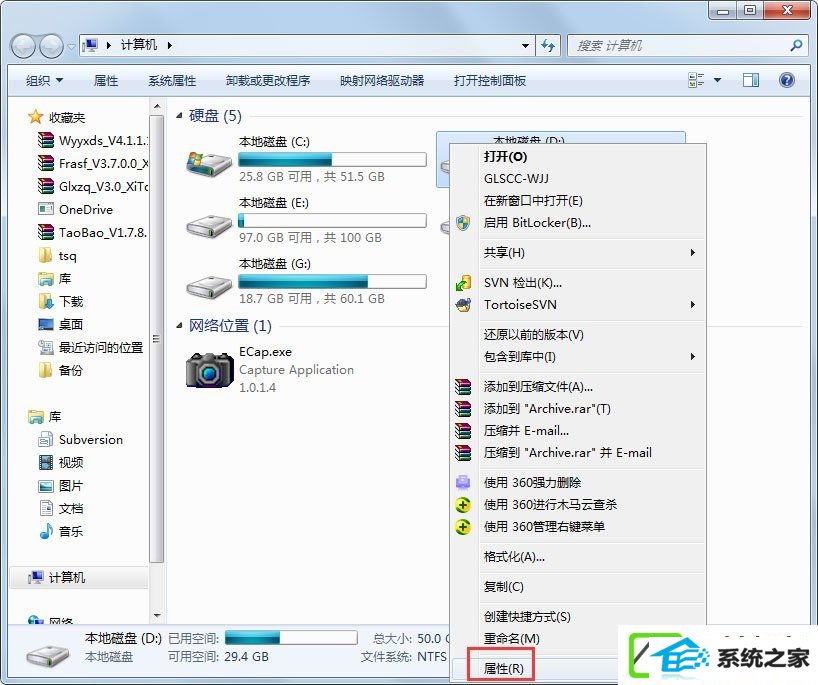Click the refresh button beside address bar
818x685 pixels.
pyautogui.click(x=548, y=45)
